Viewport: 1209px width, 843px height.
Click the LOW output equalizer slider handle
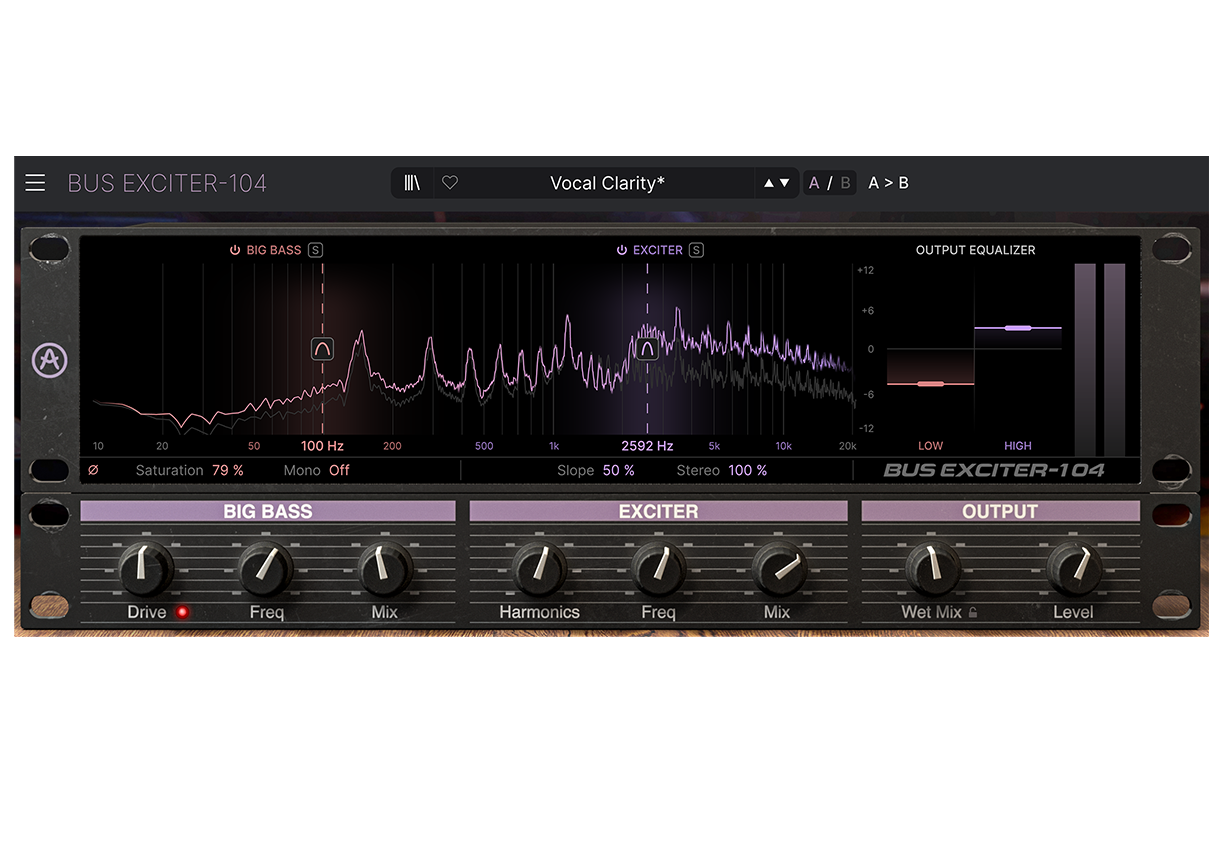point(930,384)
